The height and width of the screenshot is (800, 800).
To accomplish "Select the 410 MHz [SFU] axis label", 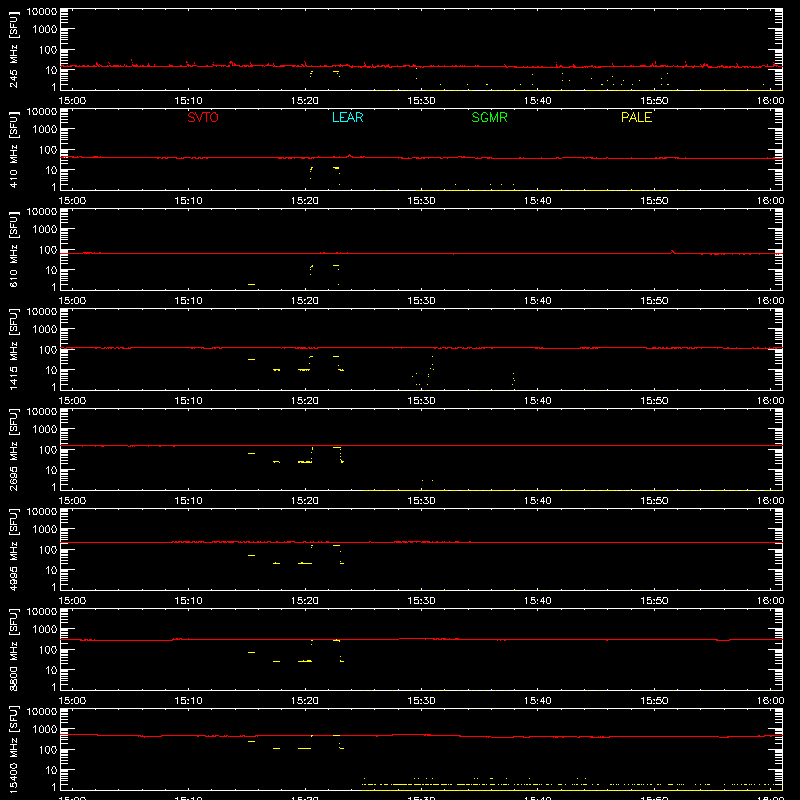I will click(x=14, y=150).
